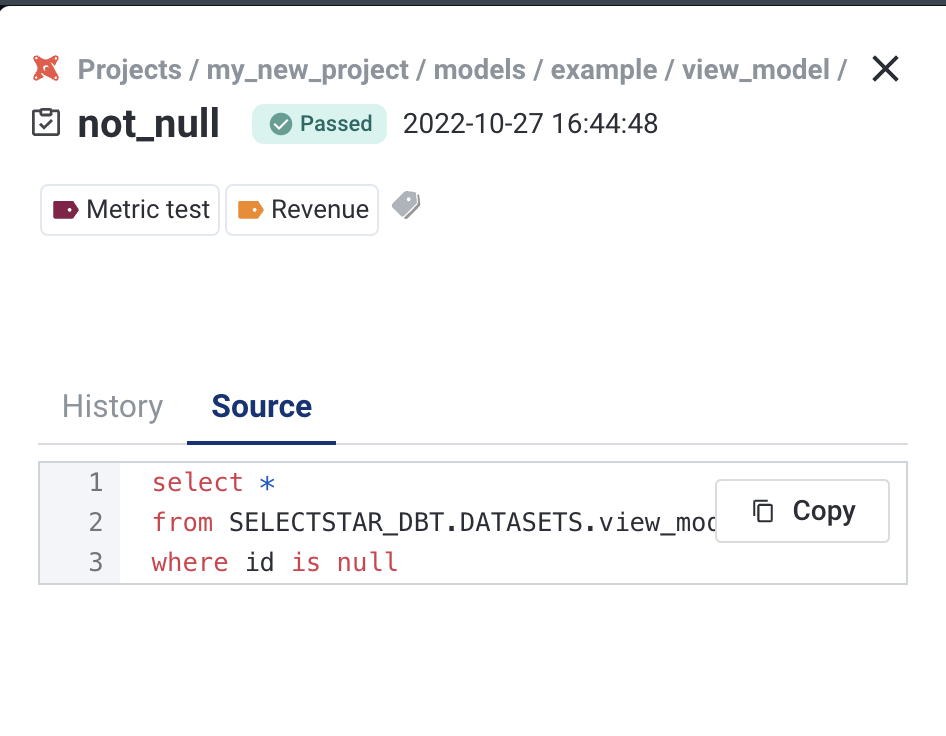Viewport: 946px width, 736px height.
Task: Select the Source tab
Action: coord(262,406)
